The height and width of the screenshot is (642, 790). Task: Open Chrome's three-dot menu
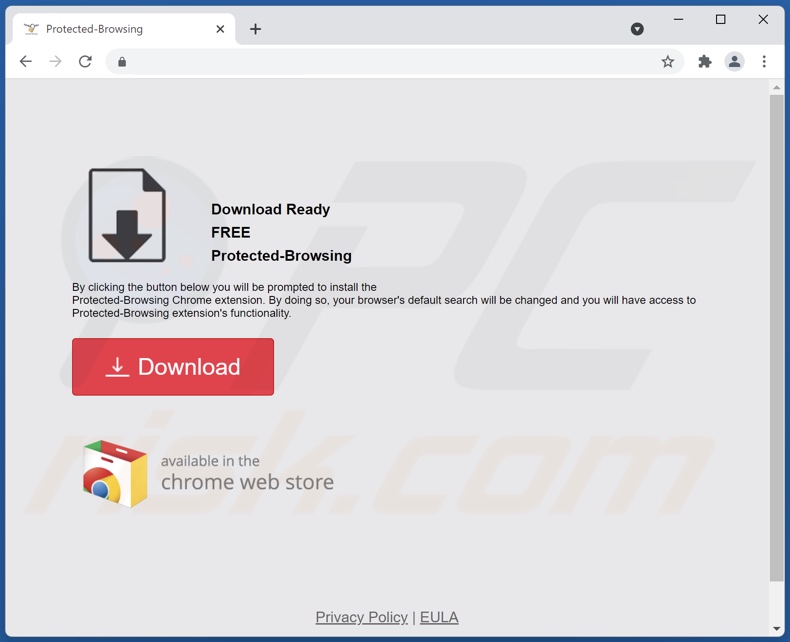click(764, 61)
